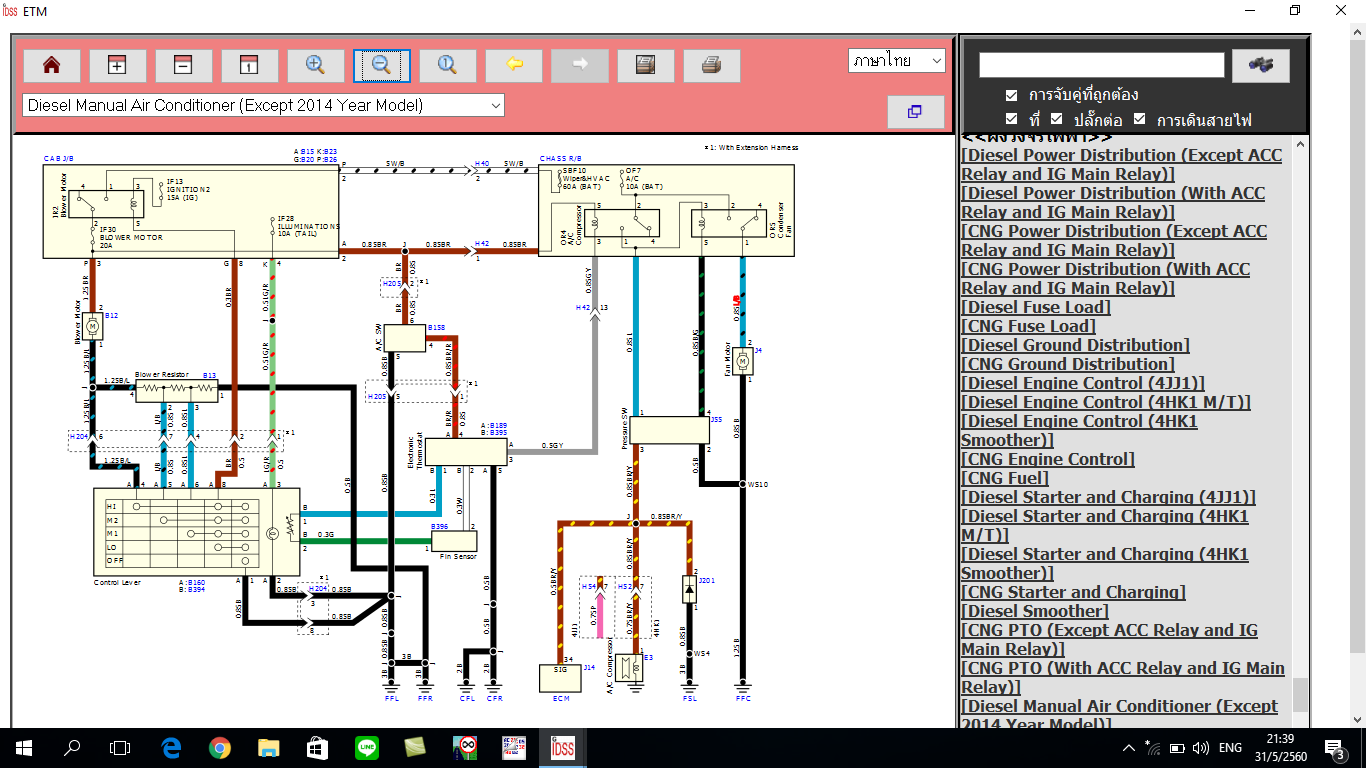Toggle the การเดินสายไฟ checkbox
This screenshot has height=768, width=1366.
[1139, 120]
